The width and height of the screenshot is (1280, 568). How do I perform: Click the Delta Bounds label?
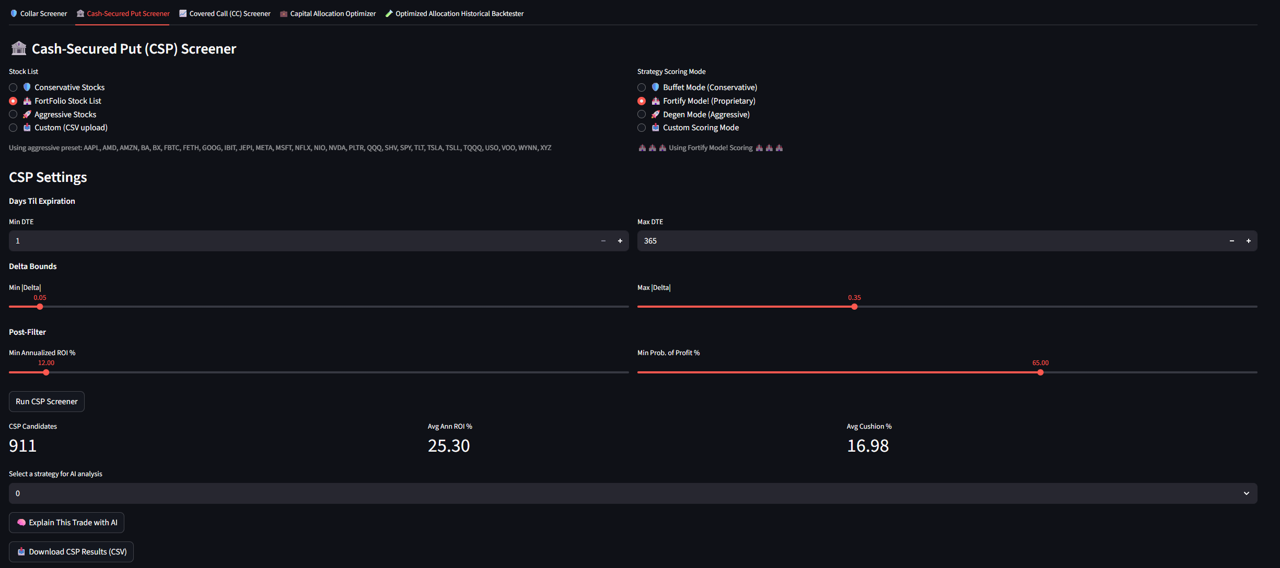pyautogui.click(x=33, y=267)
